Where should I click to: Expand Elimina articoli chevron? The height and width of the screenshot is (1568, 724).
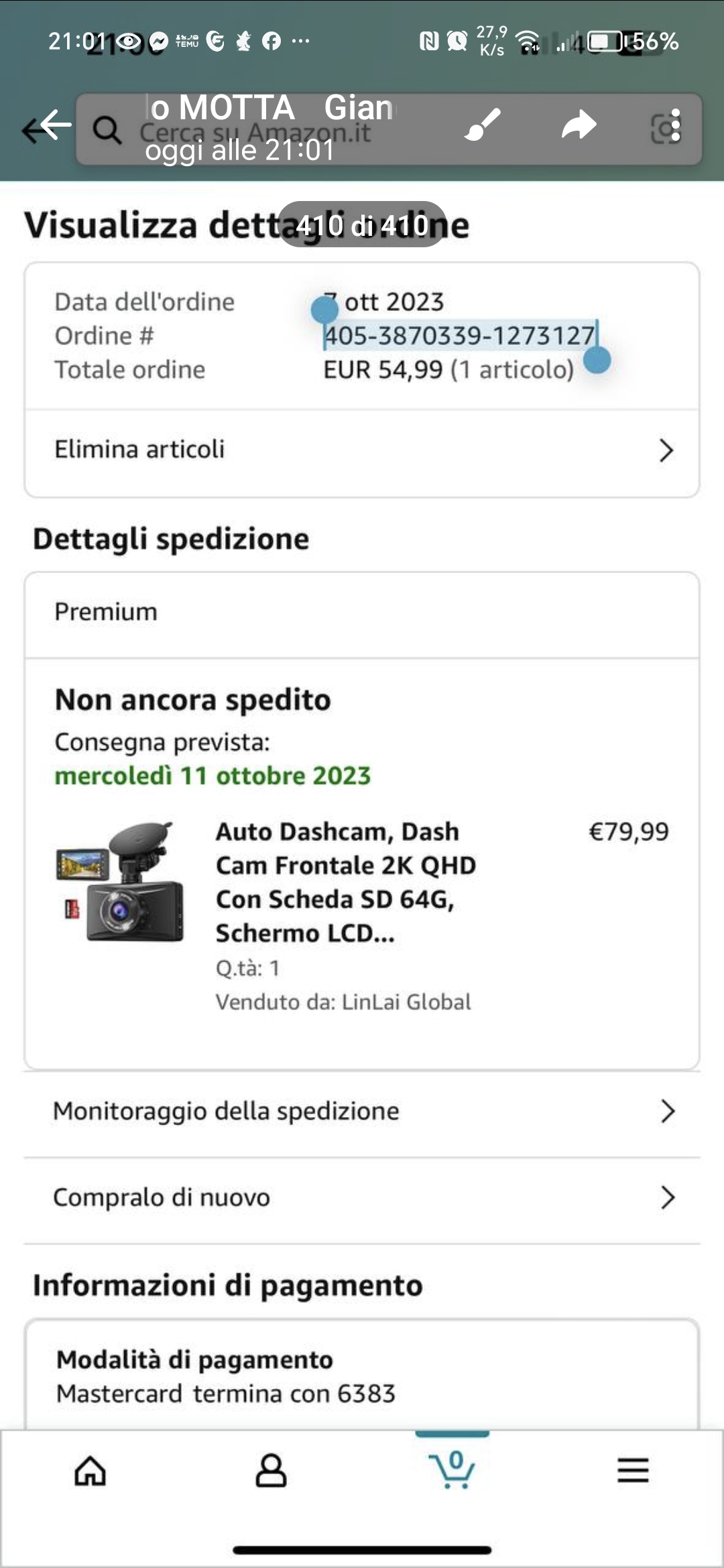coord(666,450)
